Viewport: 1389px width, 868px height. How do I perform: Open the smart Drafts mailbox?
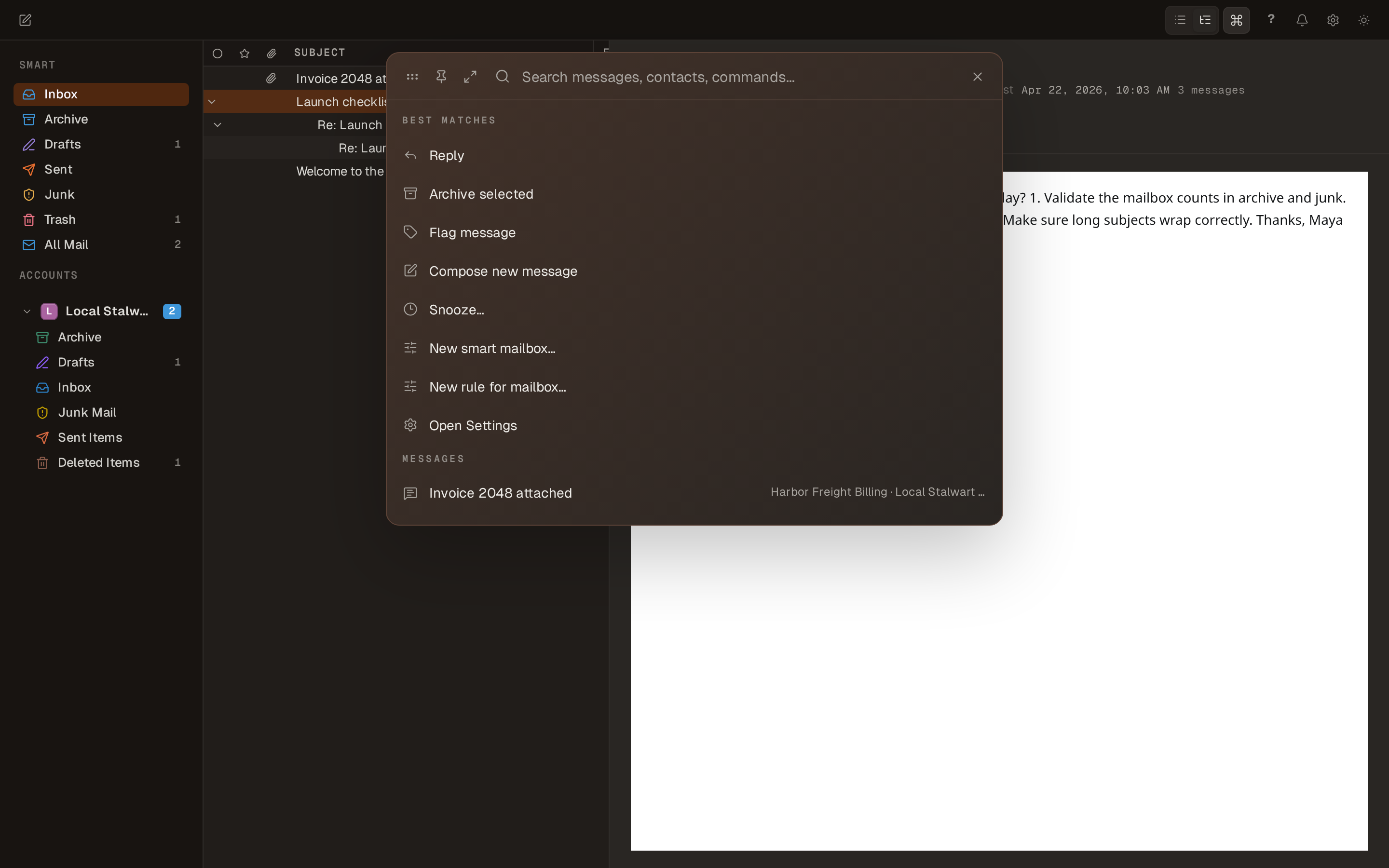101,144
